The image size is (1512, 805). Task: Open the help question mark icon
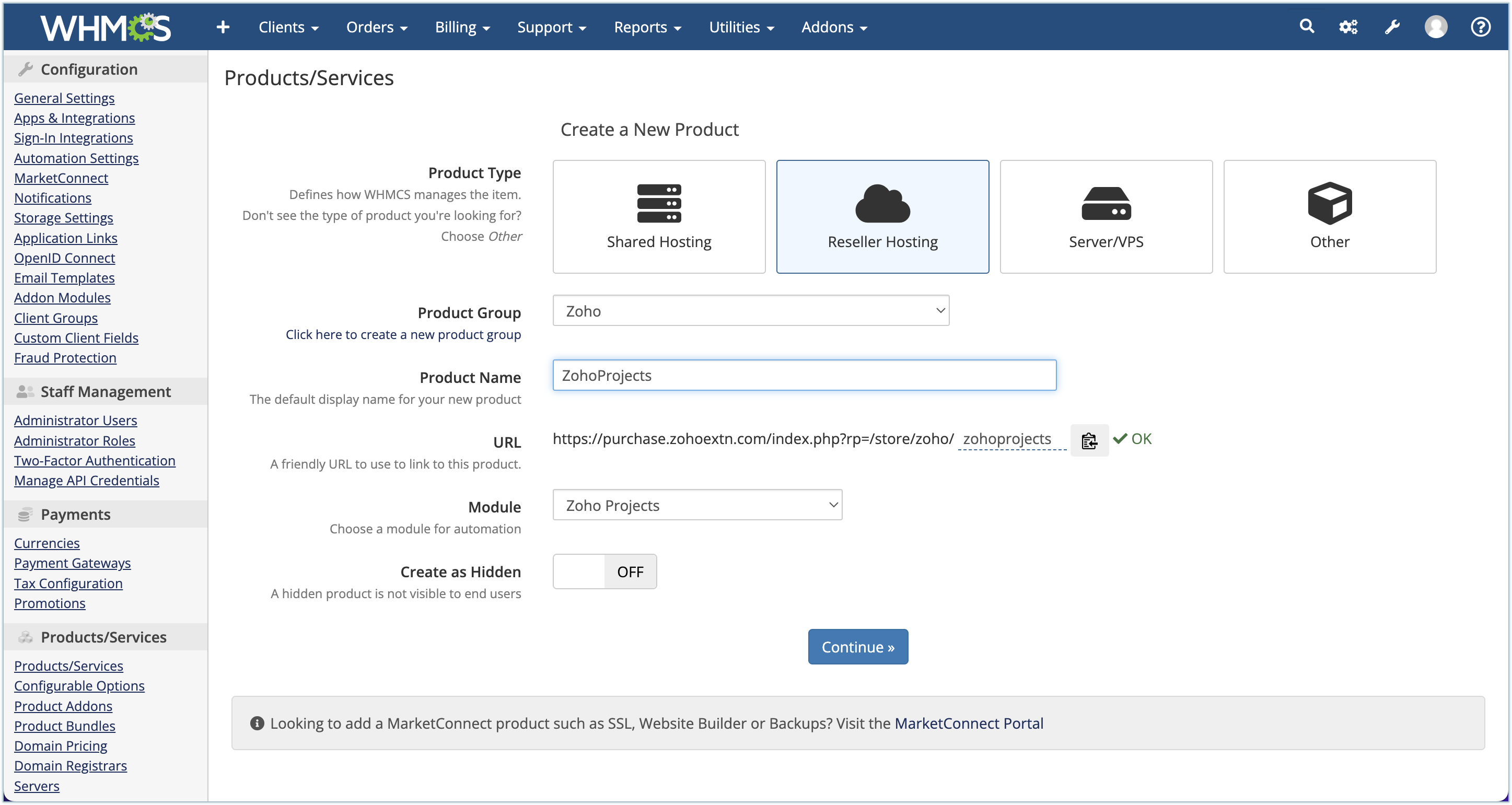pos(1480,27)
